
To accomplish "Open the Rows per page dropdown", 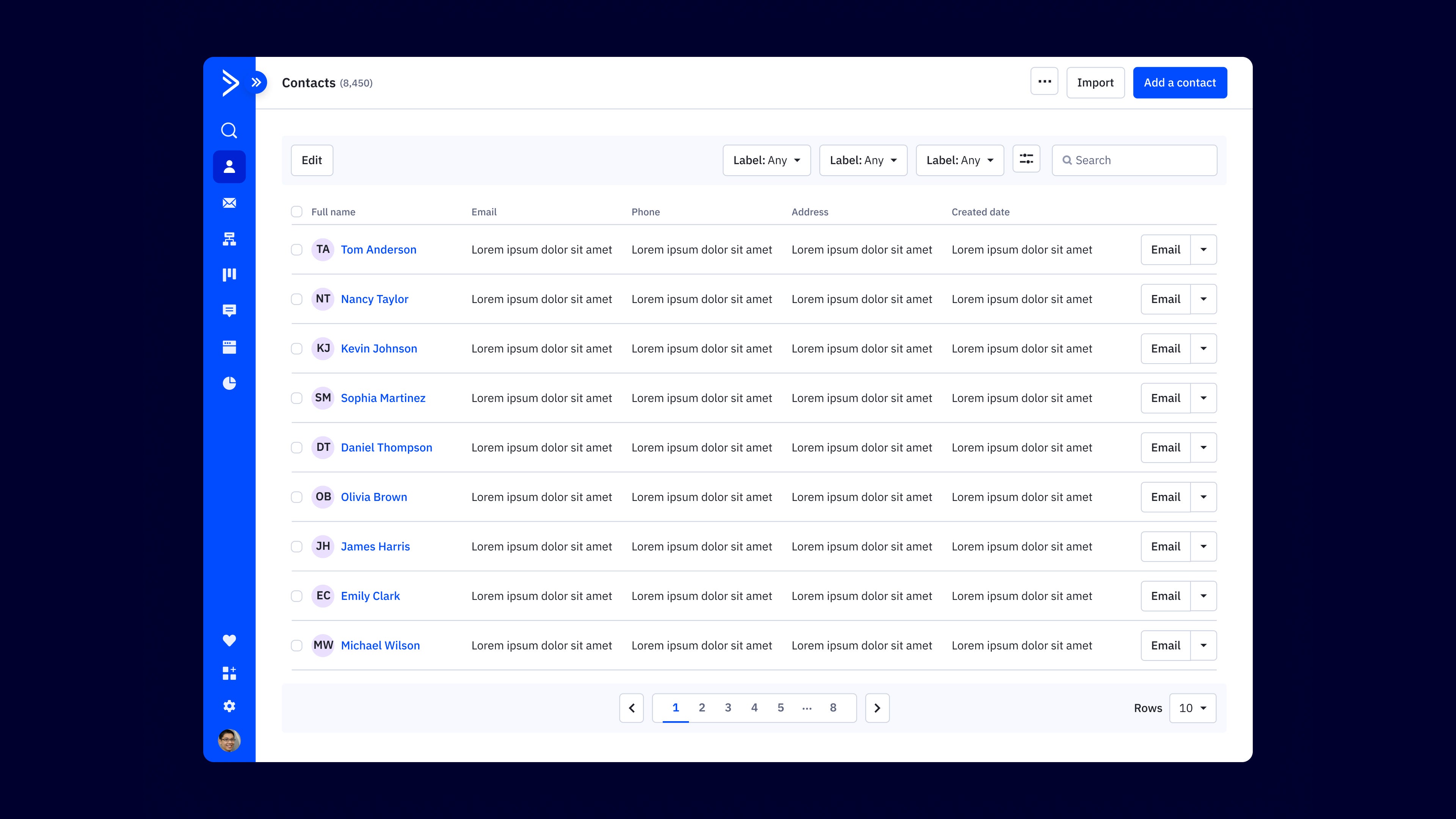I will point(1192,708).
